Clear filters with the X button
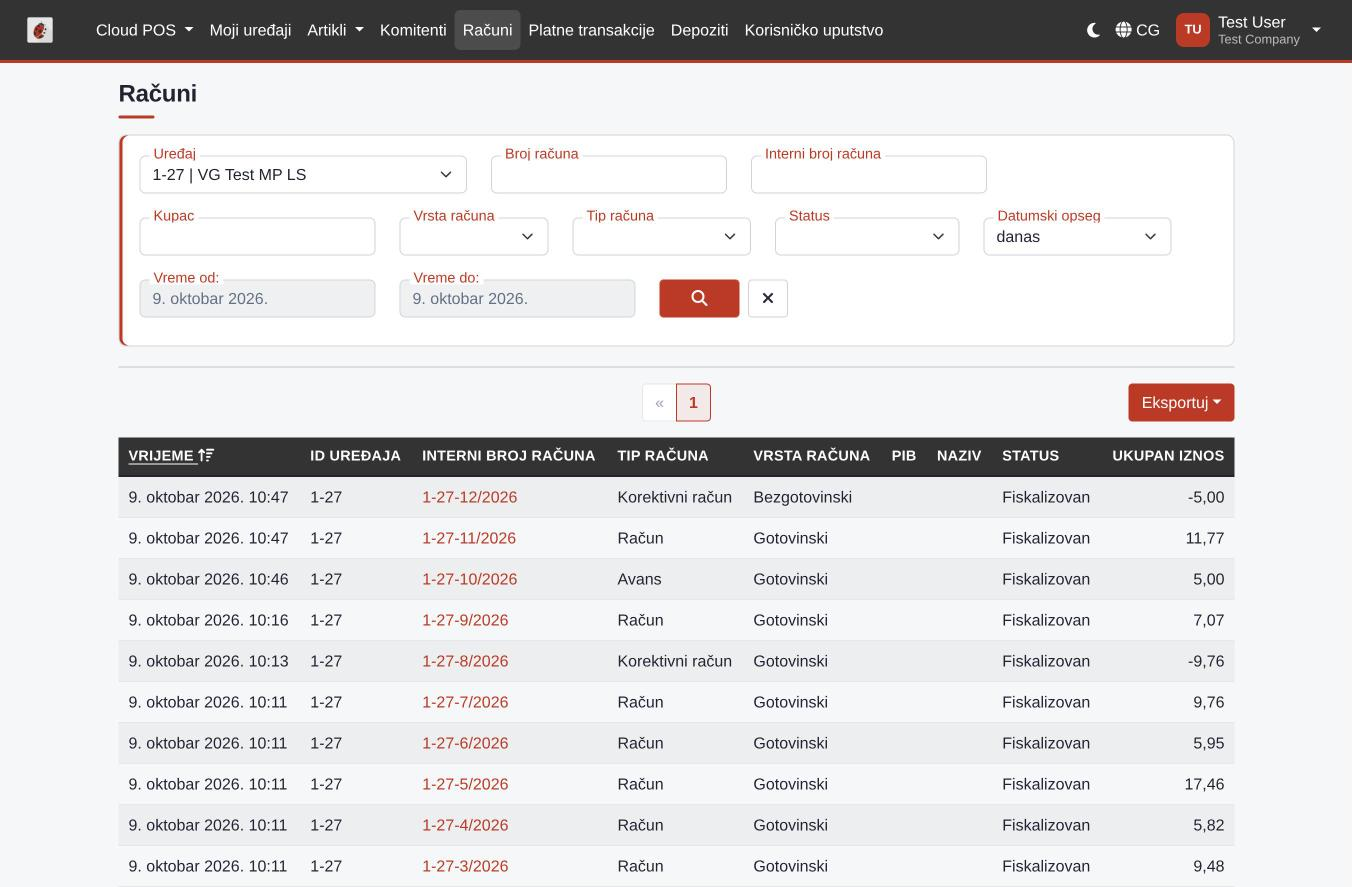 (x=768, y=298)
